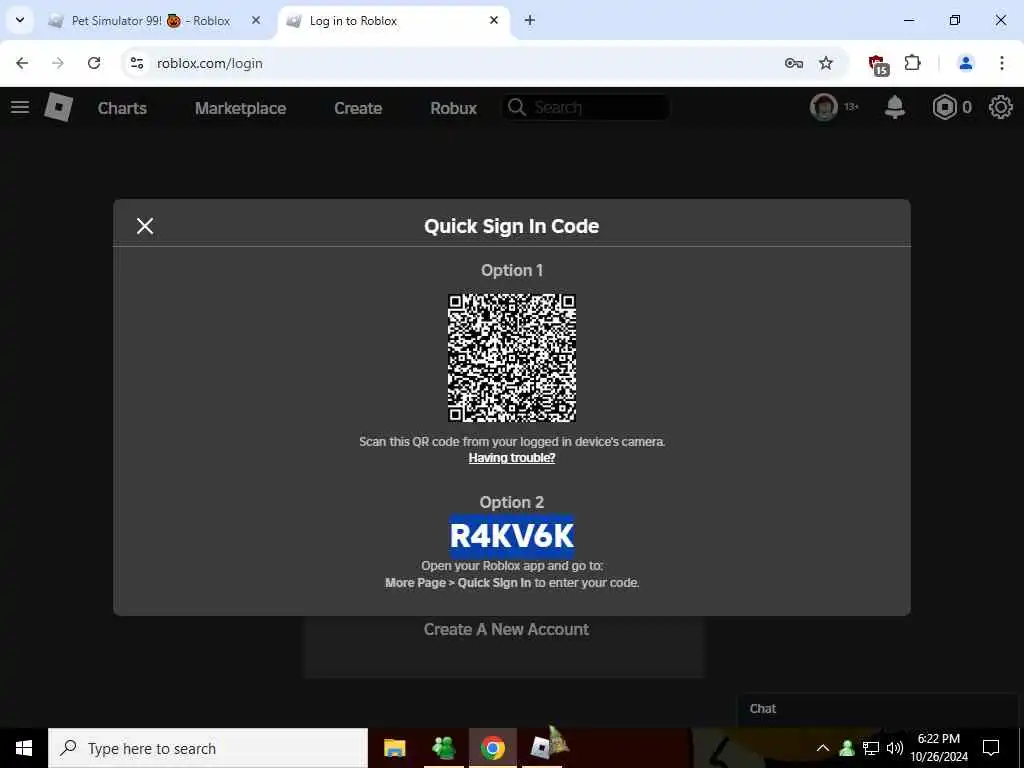Click the Roblox logo home icon
The width and height of the screenshot is (1024, 768).
59,107
